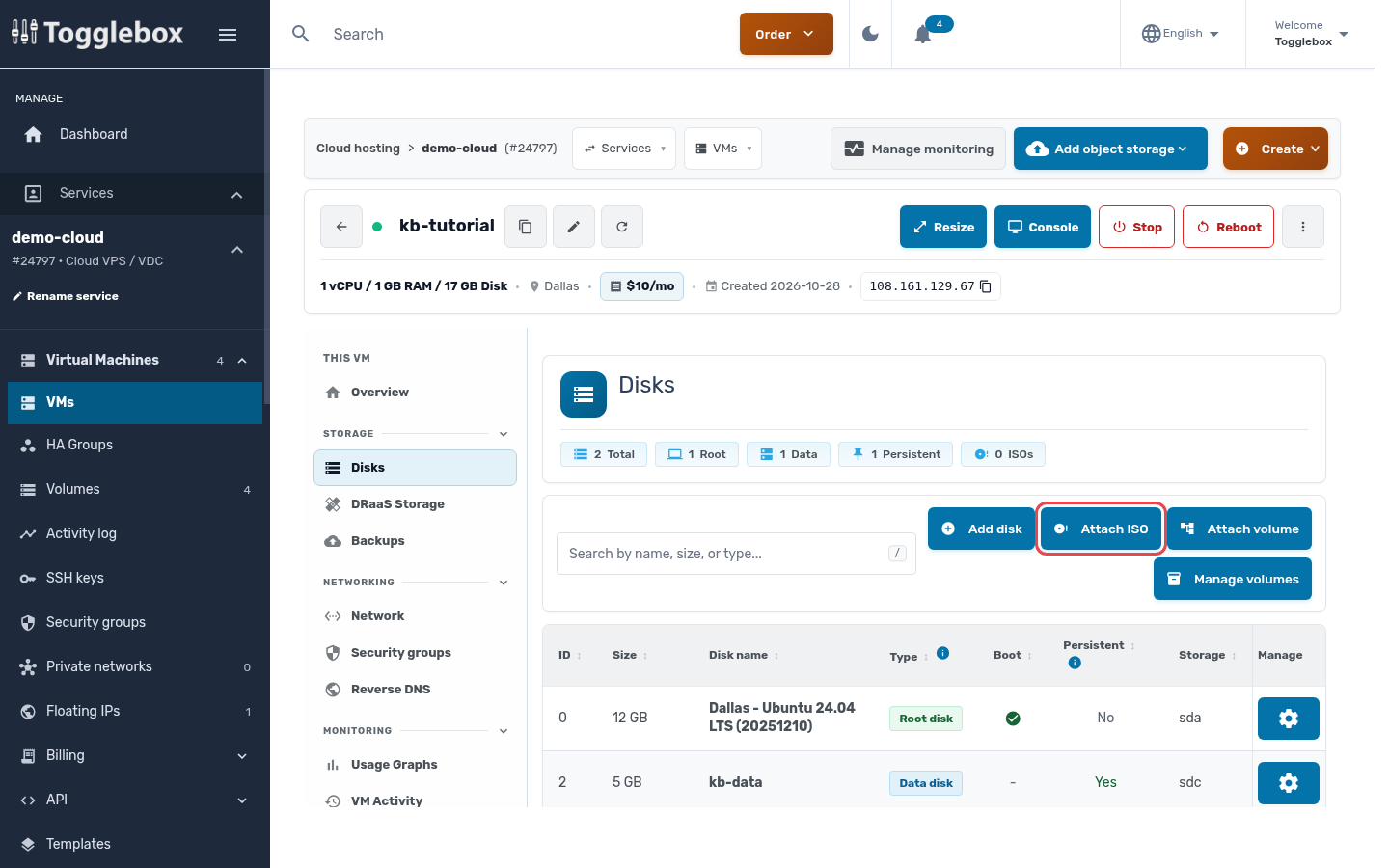The width and height of the screenshot is (1389, 868).
Task: Open Security groups in VM menu
Action: click(x=415, y=653)
